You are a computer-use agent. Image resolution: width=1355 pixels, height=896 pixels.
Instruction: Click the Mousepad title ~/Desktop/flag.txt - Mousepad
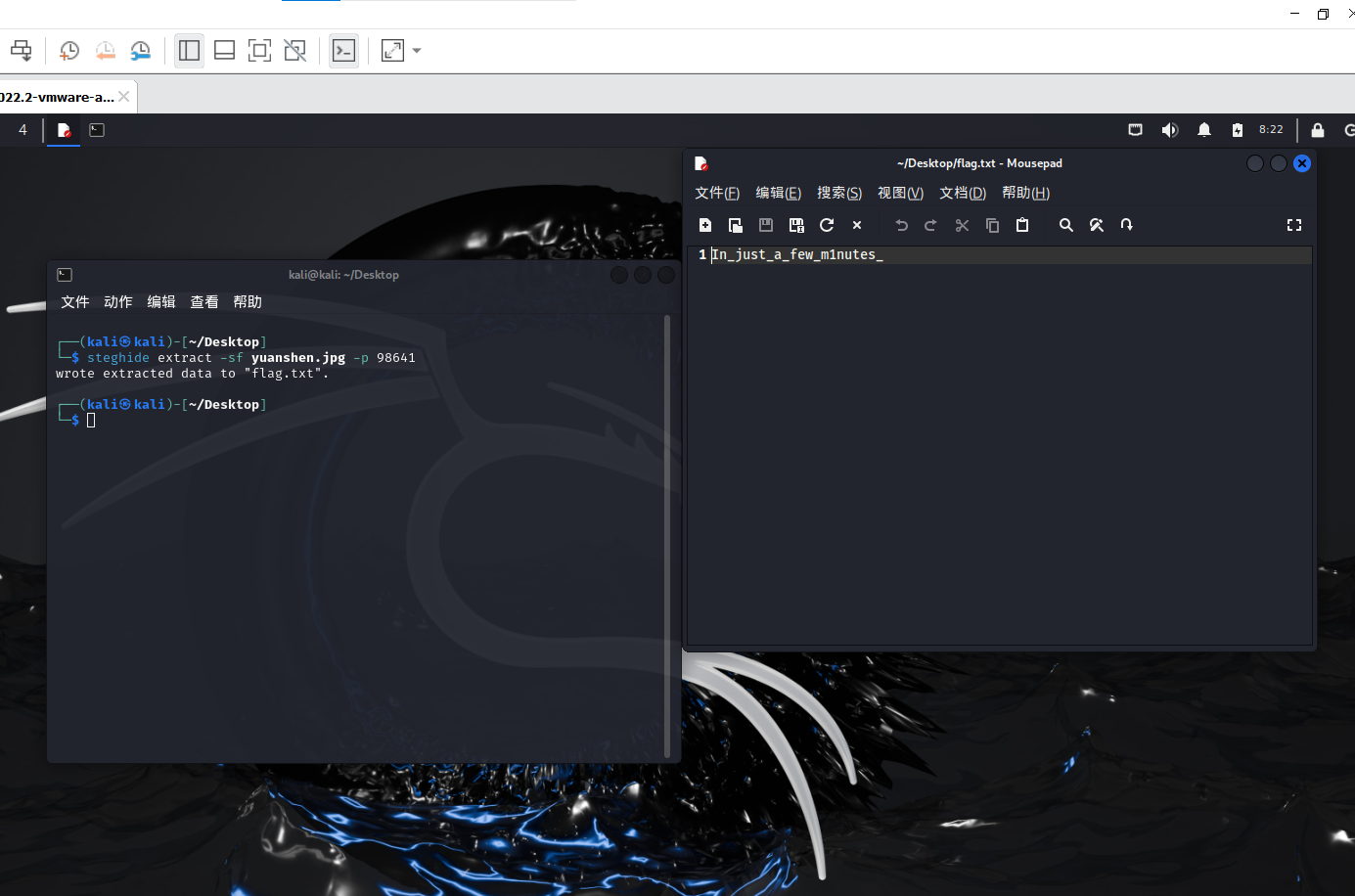pyautogui.click(x=979, y=163)
